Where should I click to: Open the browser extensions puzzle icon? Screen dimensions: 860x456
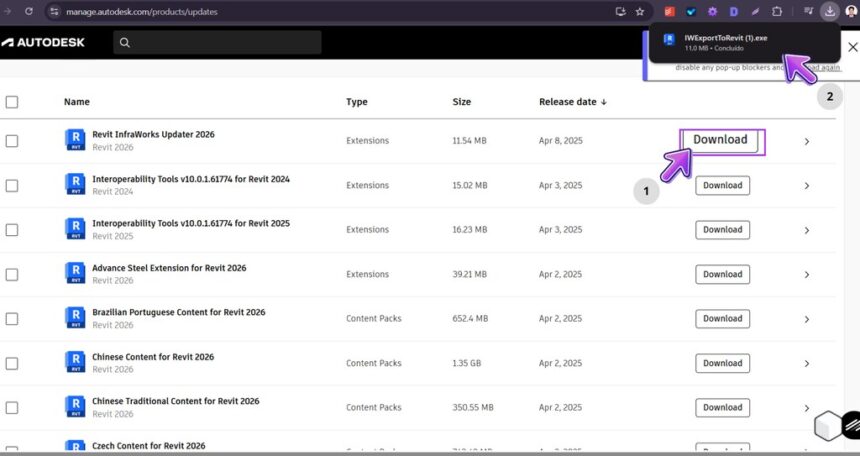[777, 12]
